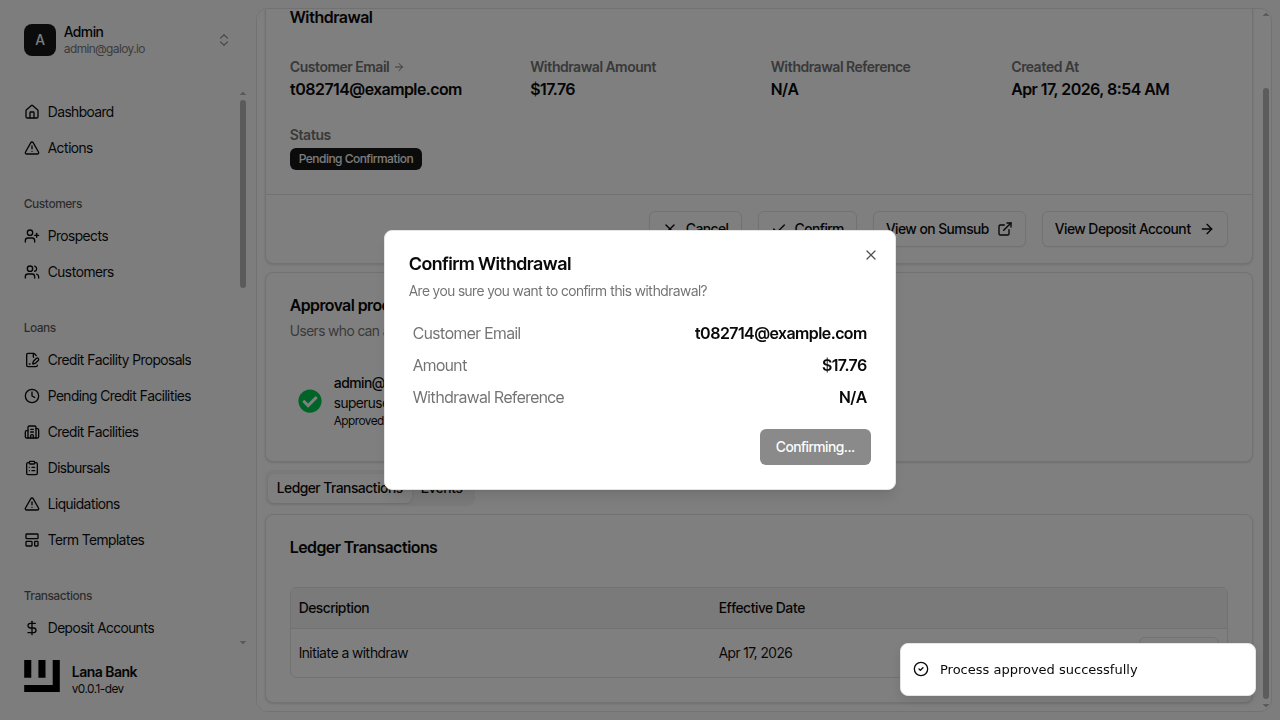Click the Prospects person-plus icon

[32, 236]
